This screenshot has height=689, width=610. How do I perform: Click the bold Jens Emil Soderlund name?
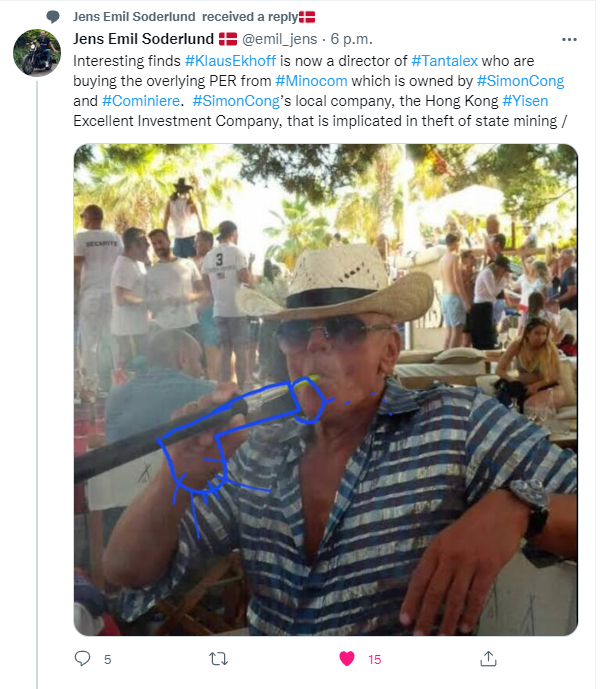point(143,39)
